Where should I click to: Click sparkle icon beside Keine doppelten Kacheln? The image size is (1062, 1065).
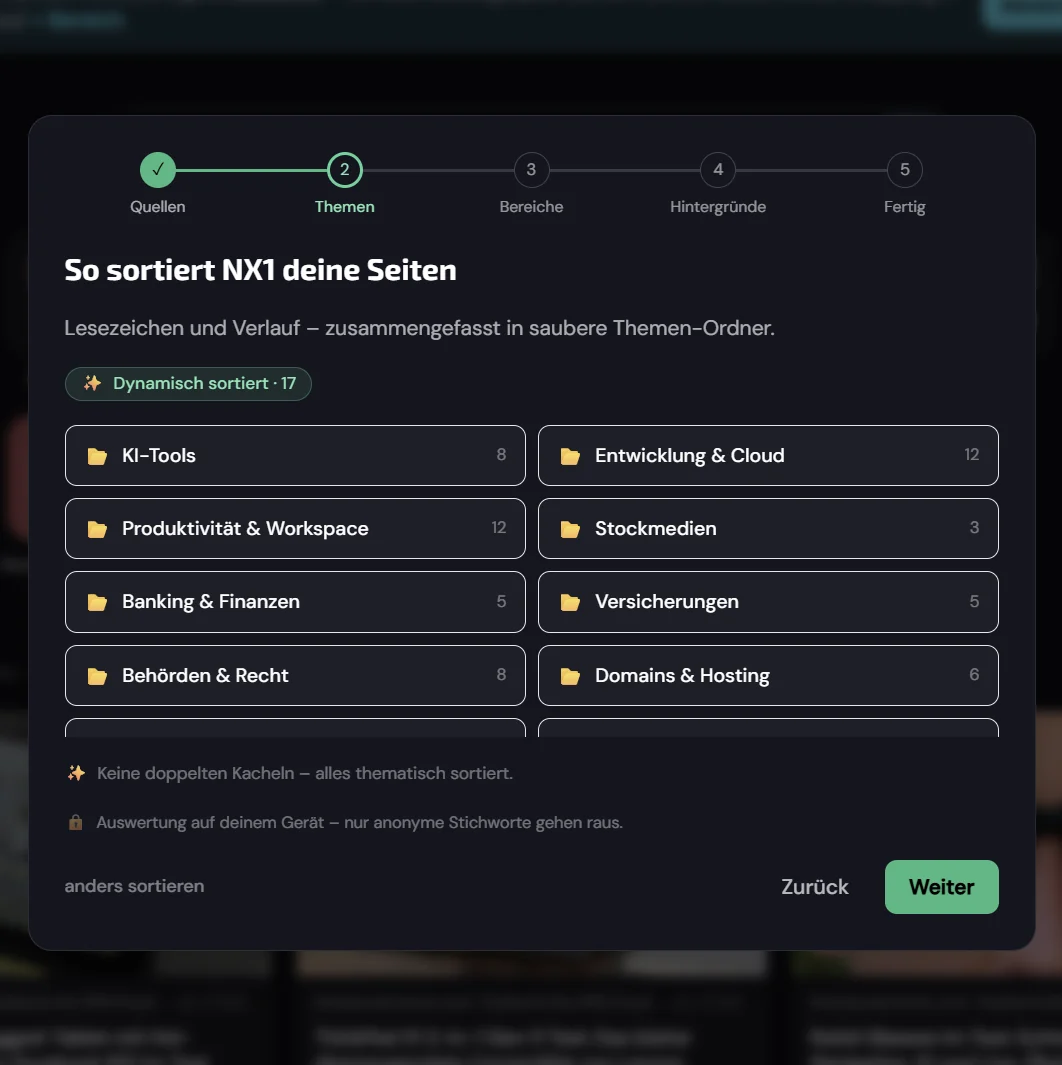point(76,773)
